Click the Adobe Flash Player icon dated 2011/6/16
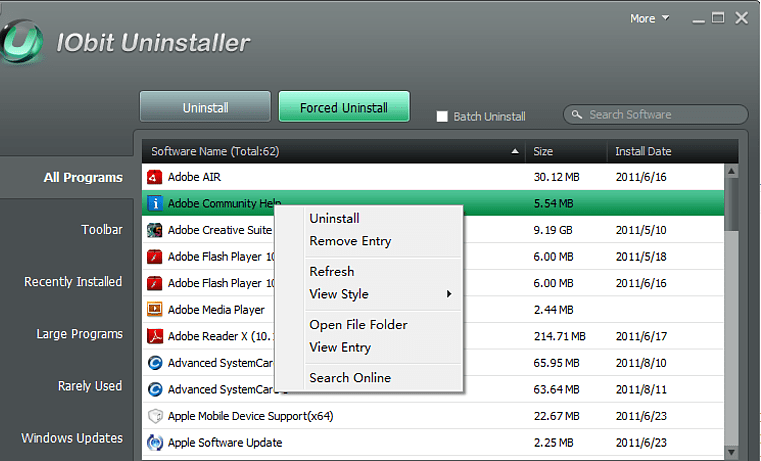Image resolution: width=761 pixels, height=461 pixels. pyautogui.click(x=154, y=283)
